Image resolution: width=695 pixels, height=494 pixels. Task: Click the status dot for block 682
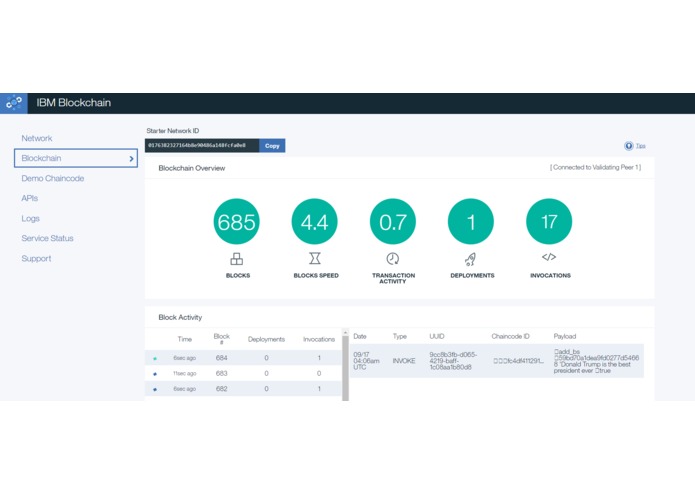point(155,389)
